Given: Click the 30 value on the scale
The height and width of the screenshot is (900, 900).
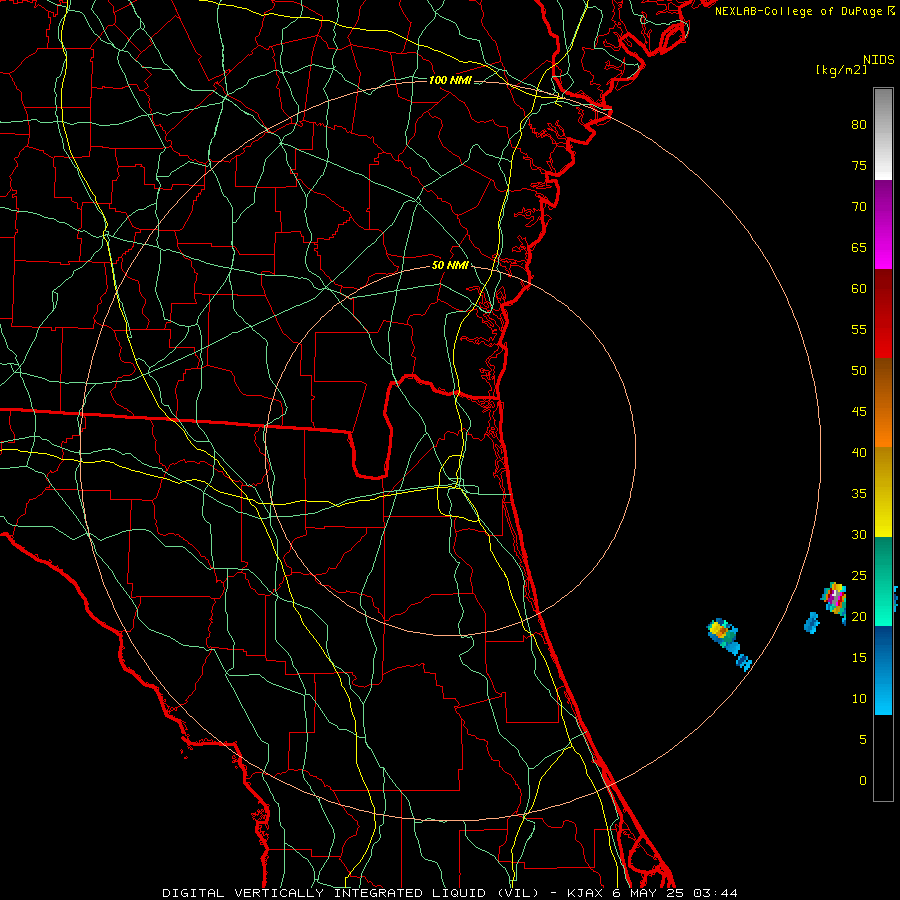Looking at the screenshot, I should point(859,534).
